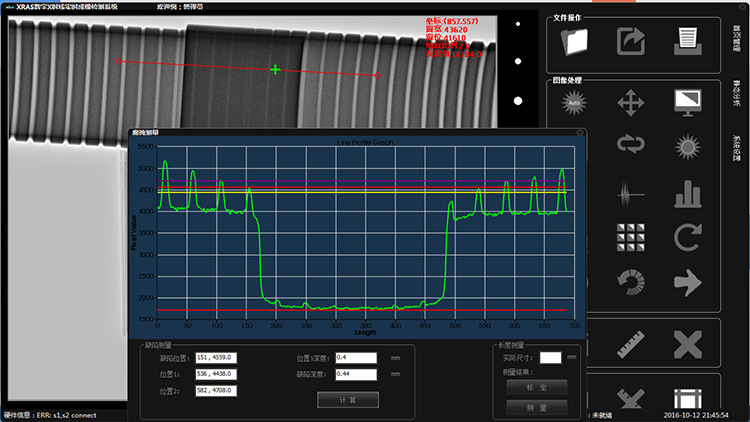This screenshot has width=750, height=422.
Task: Apply Auto brightness starburst tool
Action: (574, 102)
